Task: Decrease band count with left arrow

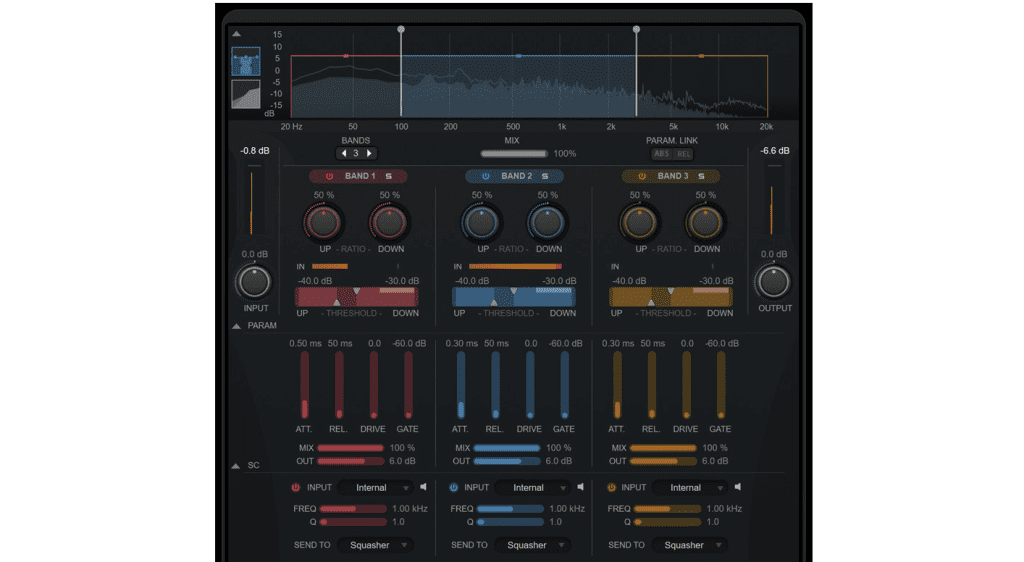Action: pyautogui.click(x=344, y=153)
